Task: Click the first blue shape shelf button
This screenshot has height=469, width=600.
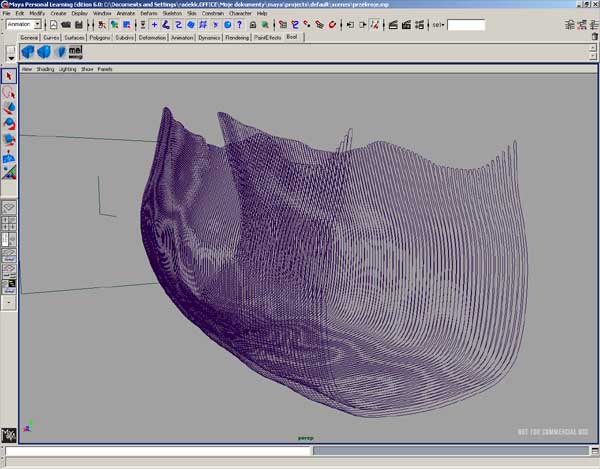Action: 28,52
